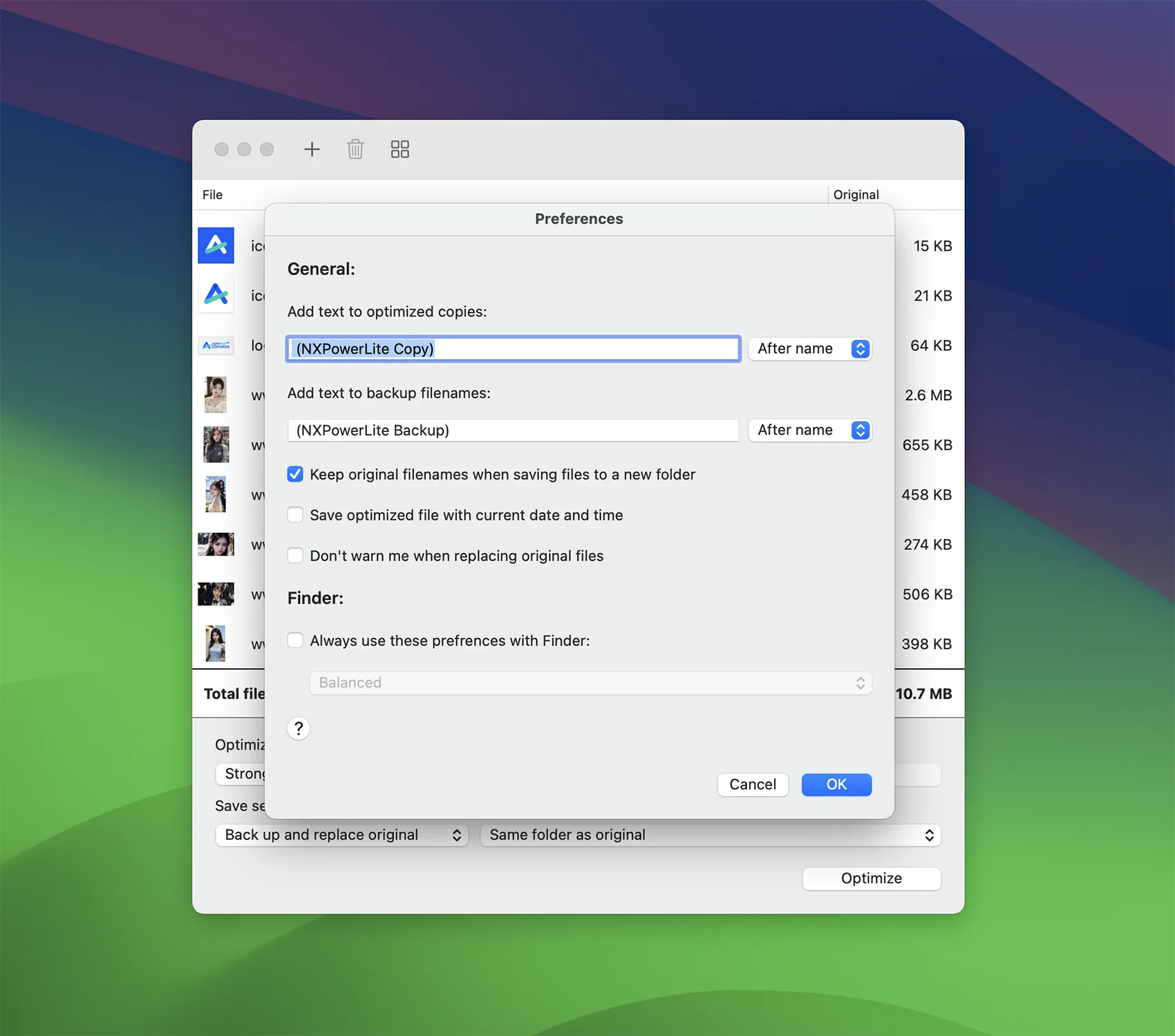Click the 398 KB size value
The height and width of the screenshot is (1036, 1175).
tap(926, 644)
